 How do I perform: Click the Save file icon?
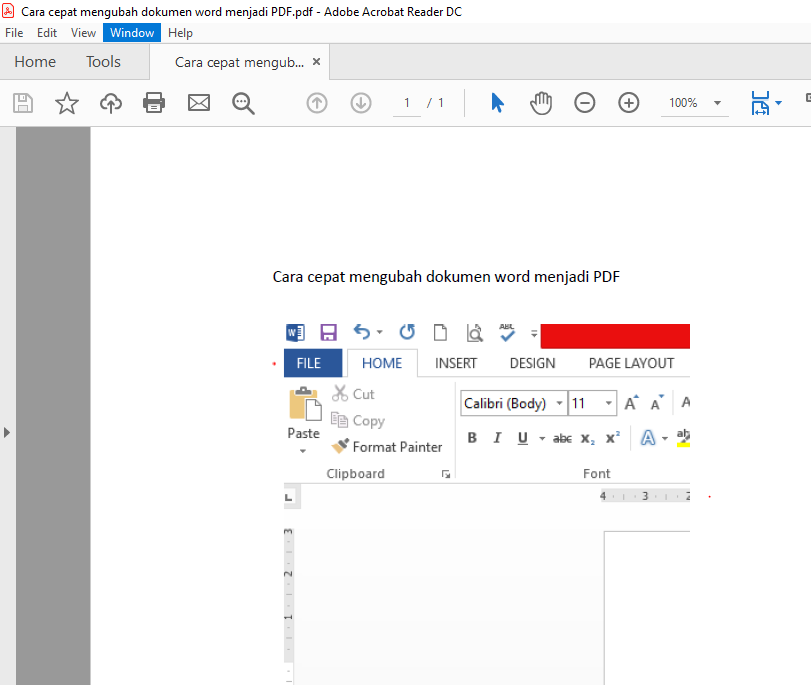click(23, 103)
